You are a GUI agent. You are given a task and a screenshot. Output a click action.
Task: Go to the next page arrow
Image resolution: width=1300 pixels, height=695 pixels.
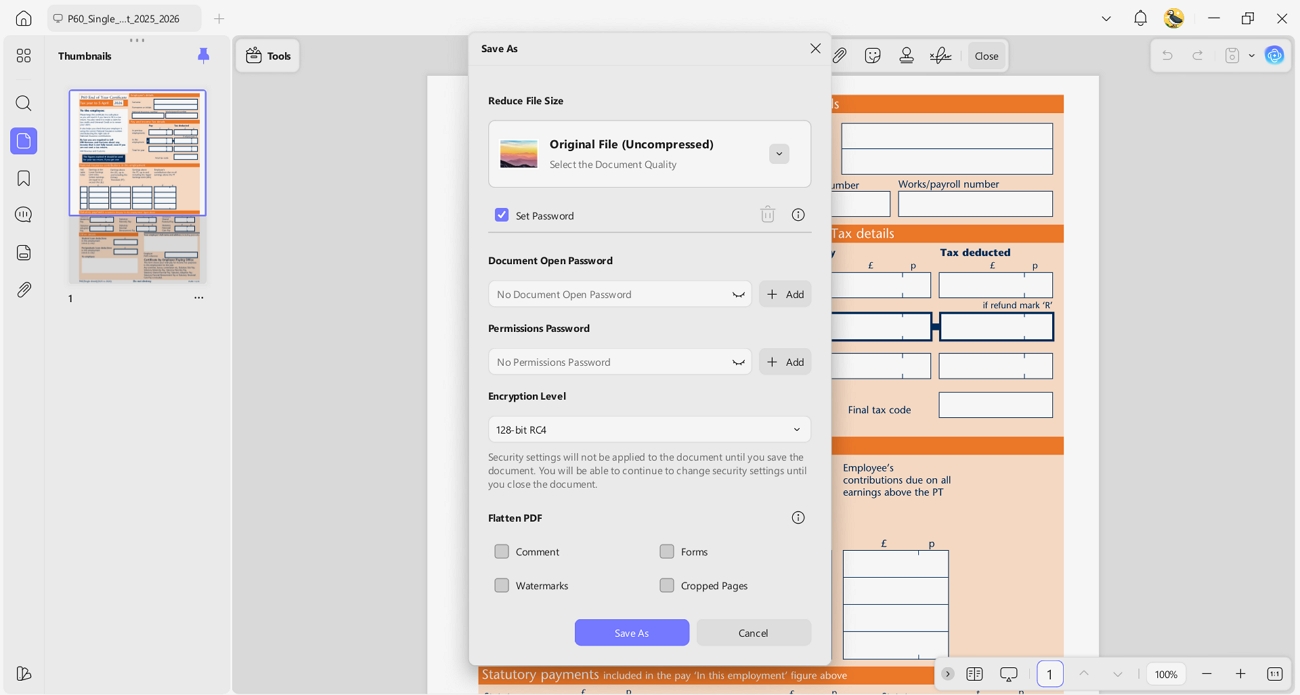tap(1118, 674)
